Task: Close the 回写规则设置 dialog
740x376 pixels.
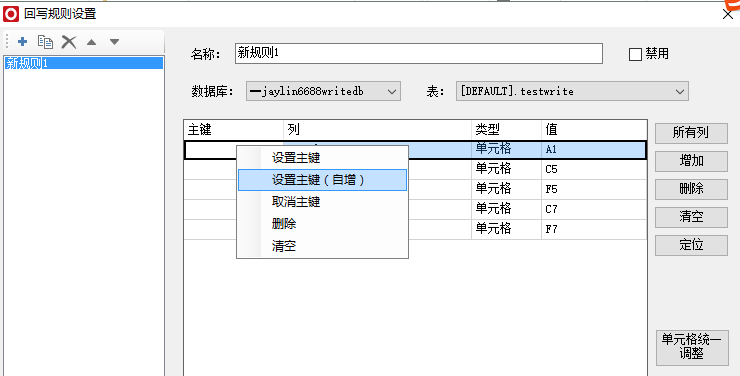Action: [x=728, y=14]
